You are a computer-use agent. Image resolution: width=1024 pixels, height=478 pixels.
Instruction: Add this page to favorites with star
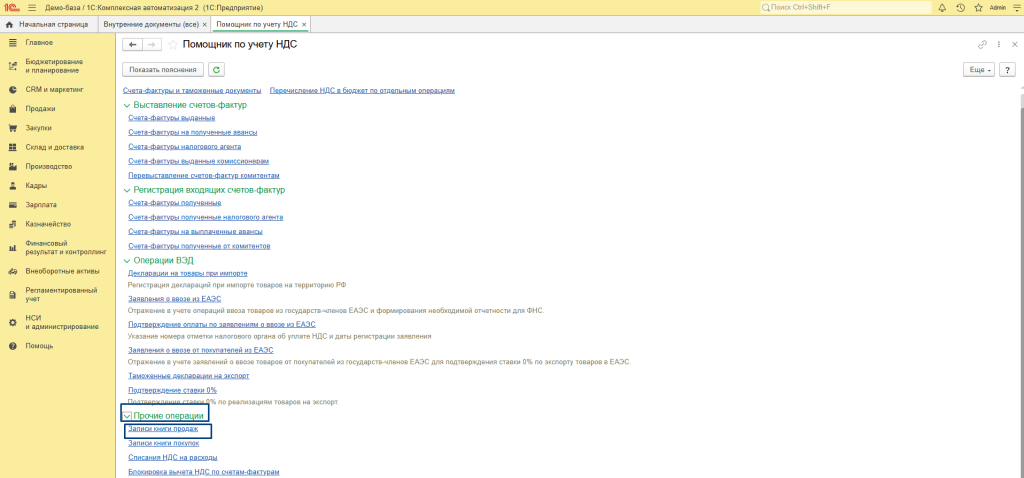click(x=173, y=45)
